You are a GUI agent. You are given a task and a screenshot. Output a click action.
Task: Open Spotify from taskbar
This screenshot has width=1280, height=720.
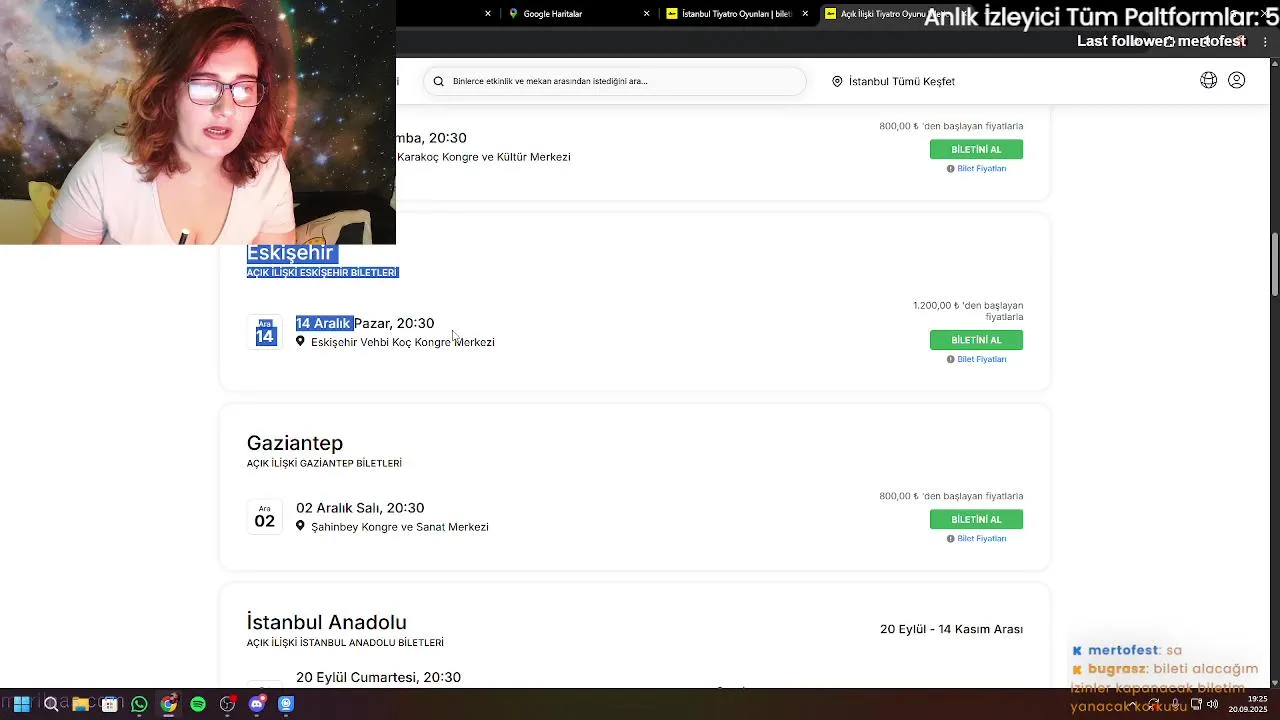(198, 704)
